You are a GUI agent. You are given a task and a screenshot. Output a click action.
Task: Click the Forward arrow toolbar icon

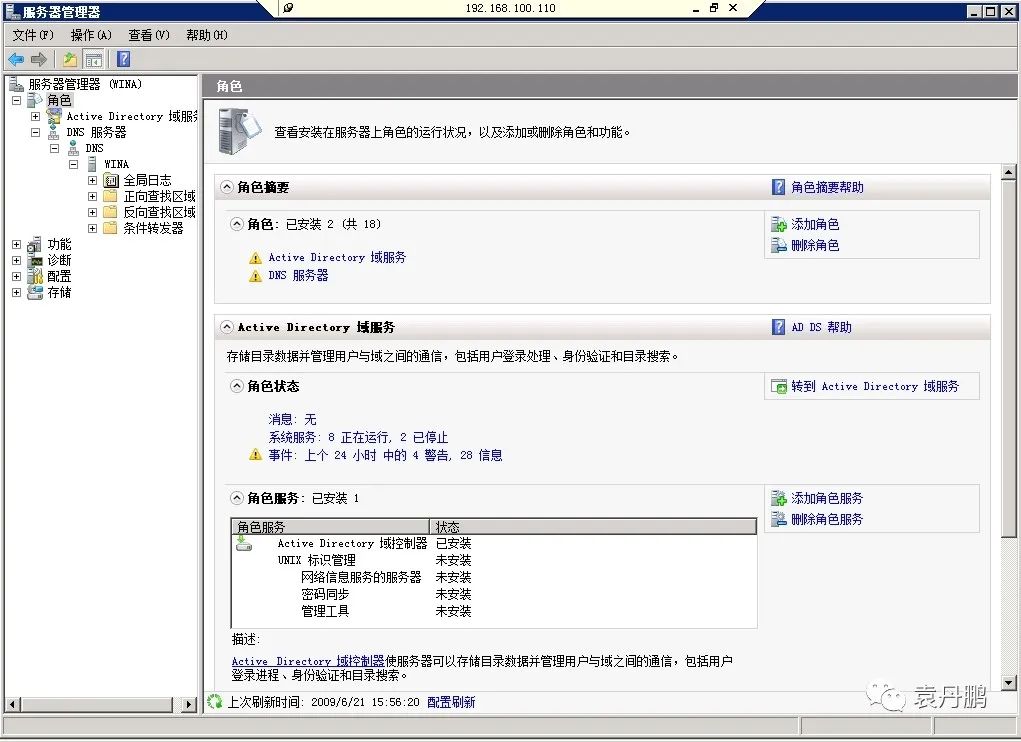(39, 60)
